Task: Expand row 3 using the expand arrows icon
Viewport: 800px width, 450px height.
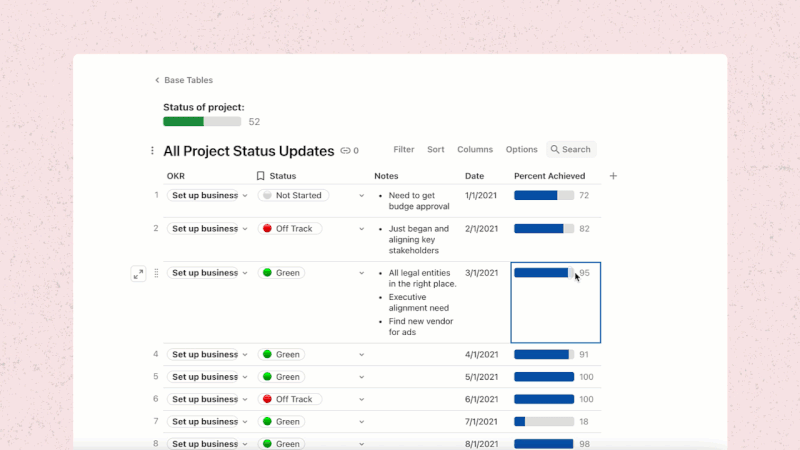Action: (x=138, y=273)
